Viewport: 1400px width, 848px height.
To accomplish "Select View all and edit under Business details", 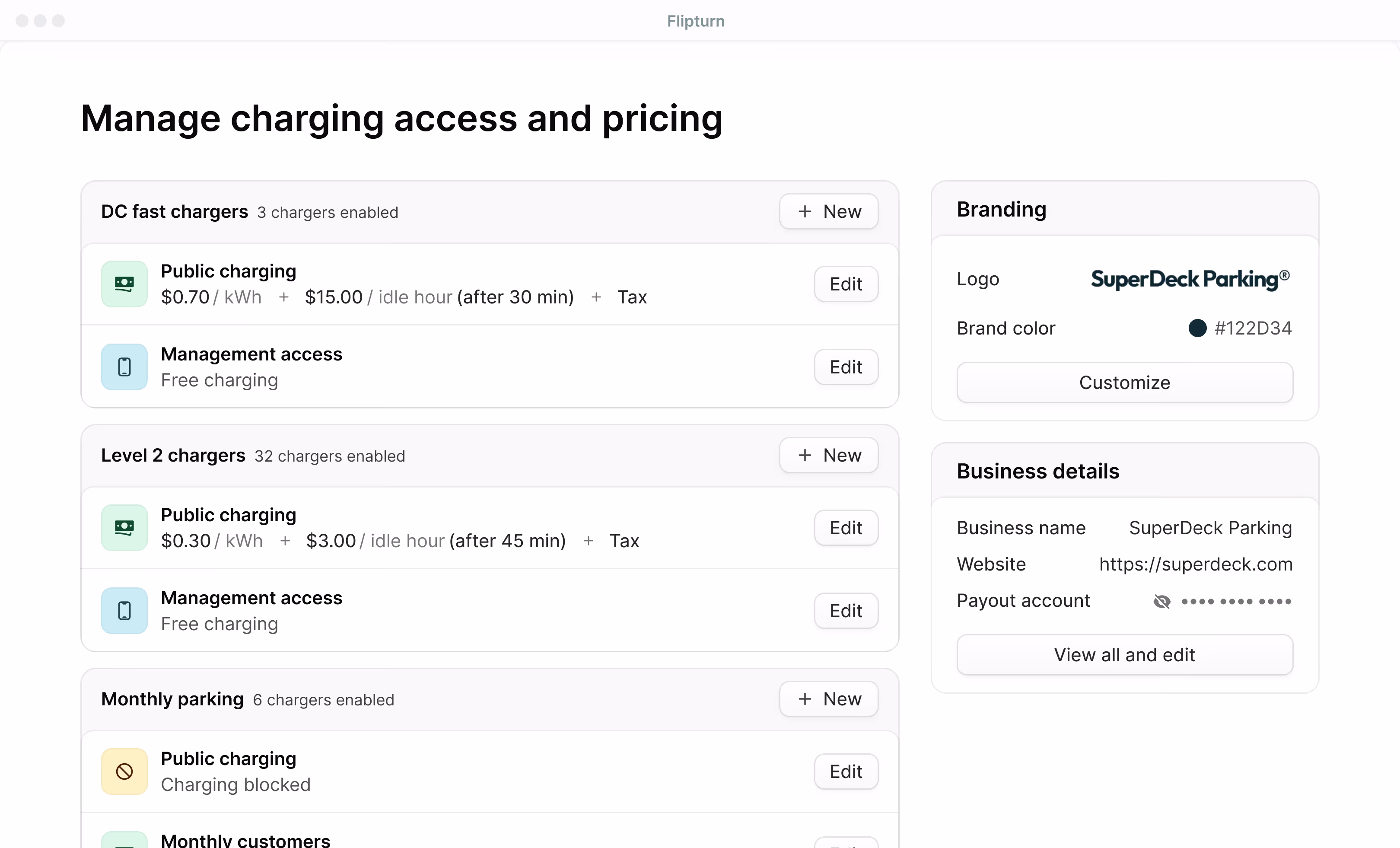I will [x=1124, y=654].
